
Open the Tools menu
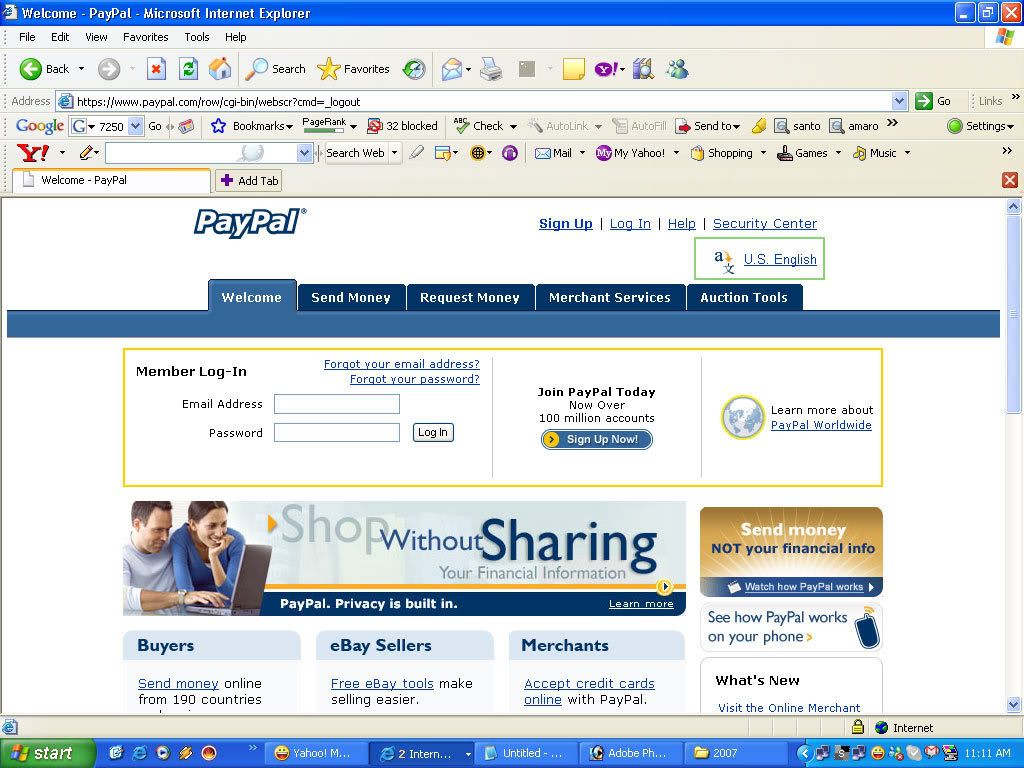point(197,37)
